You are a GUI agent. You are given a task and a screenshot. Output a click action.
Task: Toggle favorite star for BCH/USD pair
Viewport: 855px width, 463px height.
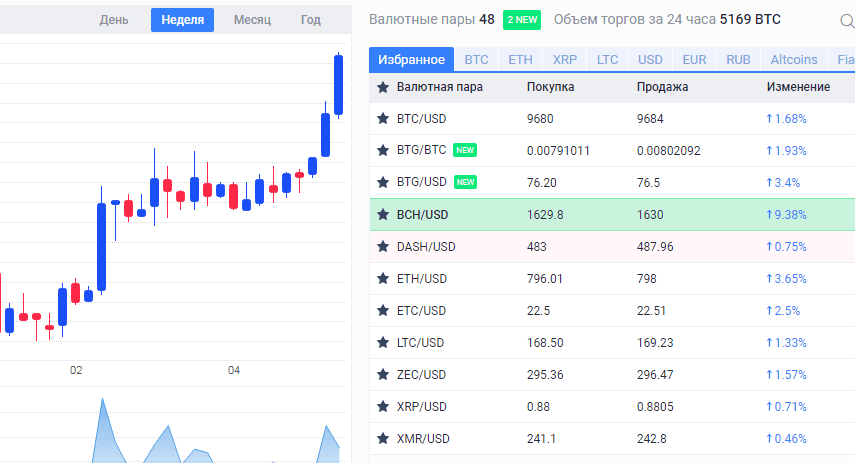383,214
